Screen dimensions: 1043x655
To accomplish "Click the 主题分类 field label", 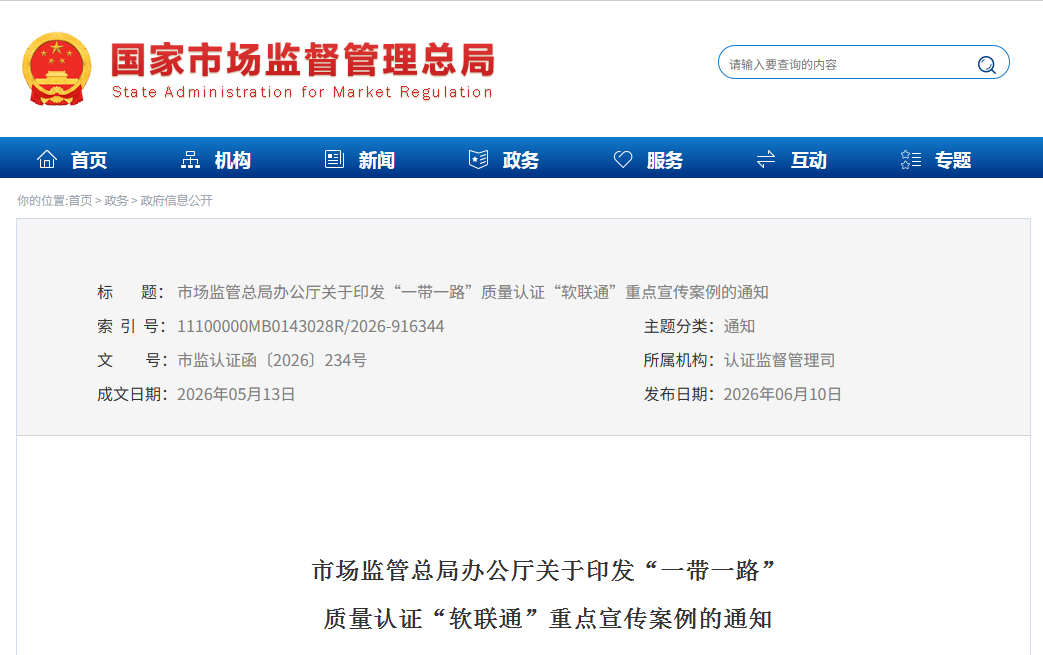I will (678, 327).
